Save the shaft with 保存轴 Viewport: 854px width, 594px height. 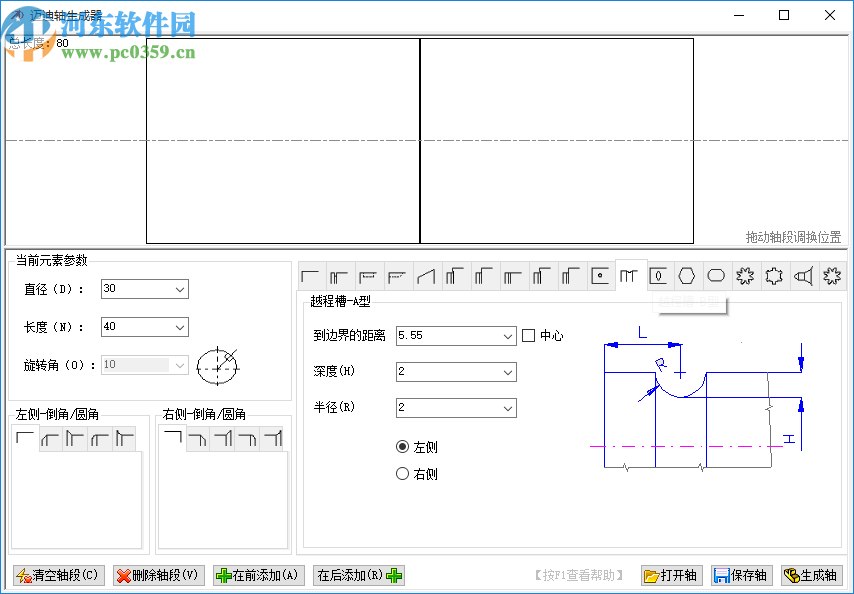tap(741, 575)
